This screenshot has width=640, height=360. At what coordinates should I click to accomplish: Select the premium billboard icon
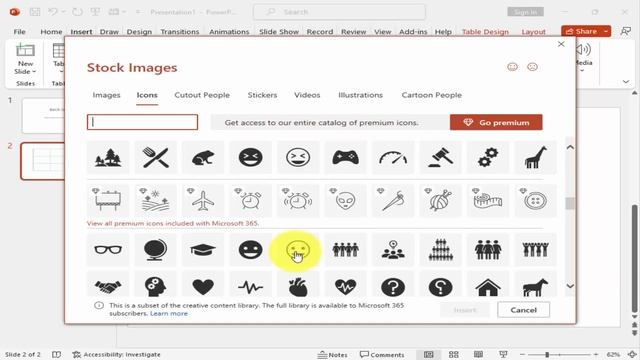pos(108,200)
